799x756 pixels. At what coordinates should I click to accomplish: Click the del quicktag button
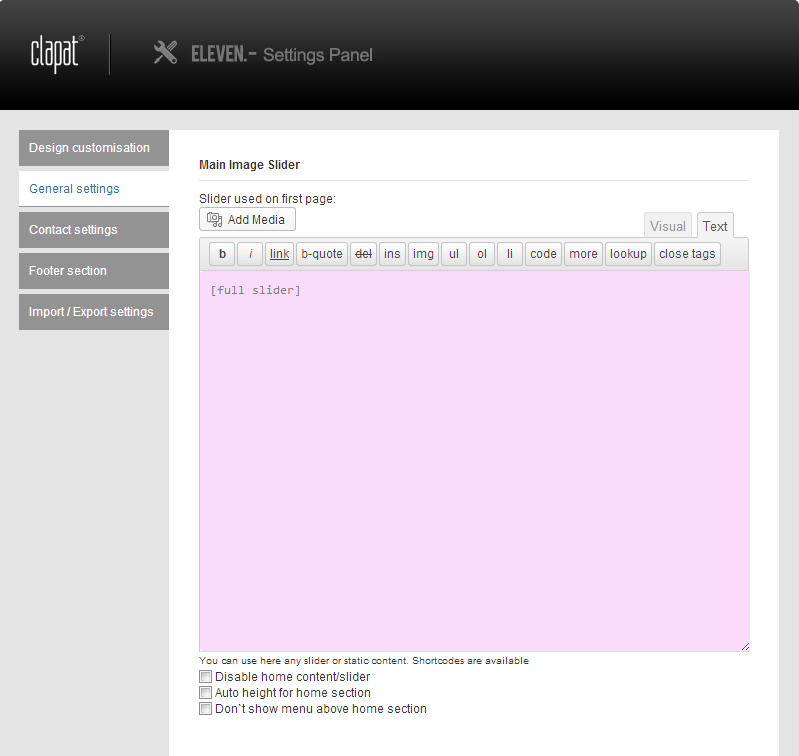[363, 254]
